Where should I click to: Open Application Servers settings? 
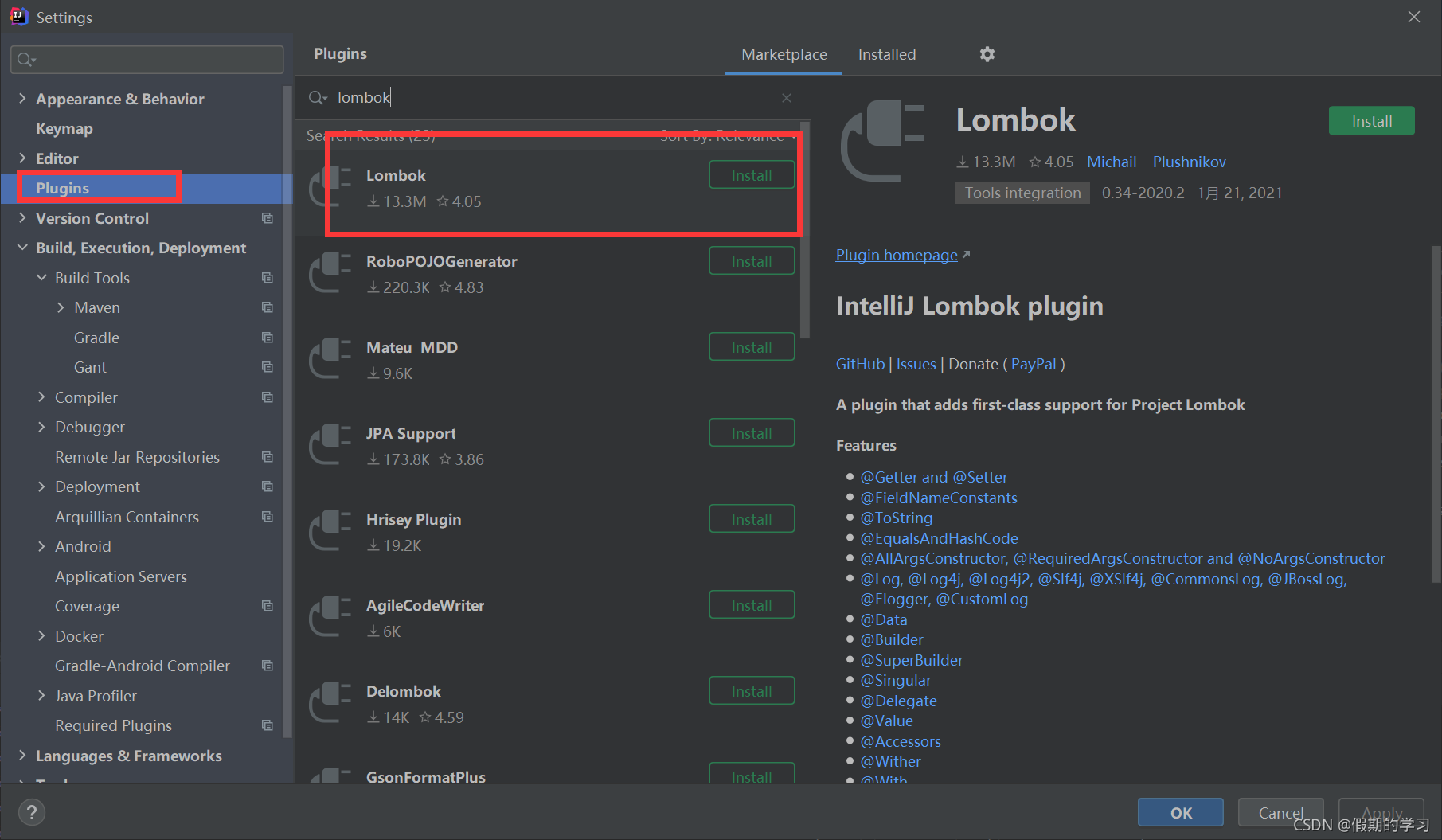(121, 576)
